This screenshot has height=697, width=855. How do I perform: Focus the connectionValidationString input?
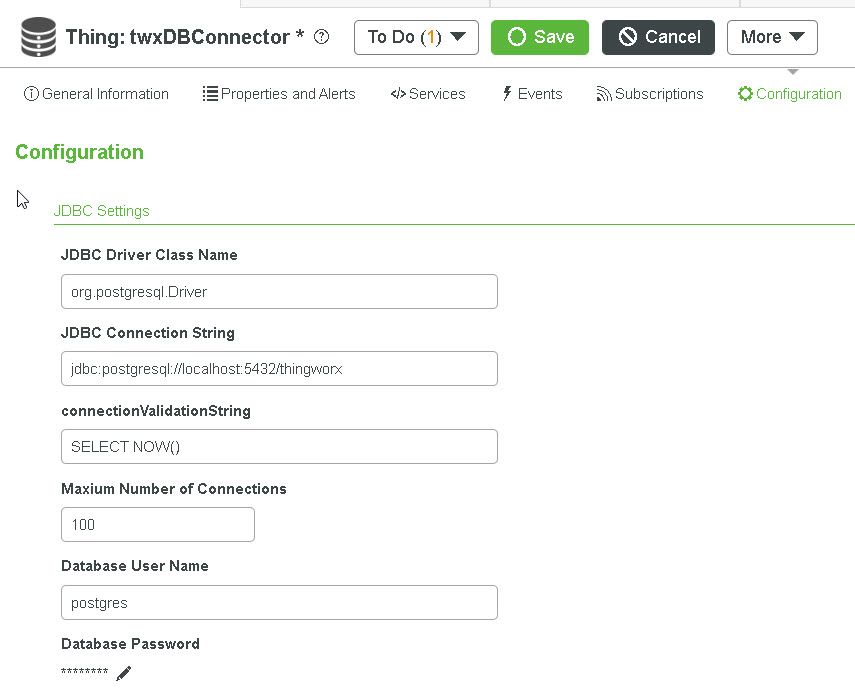click(279, 447)
